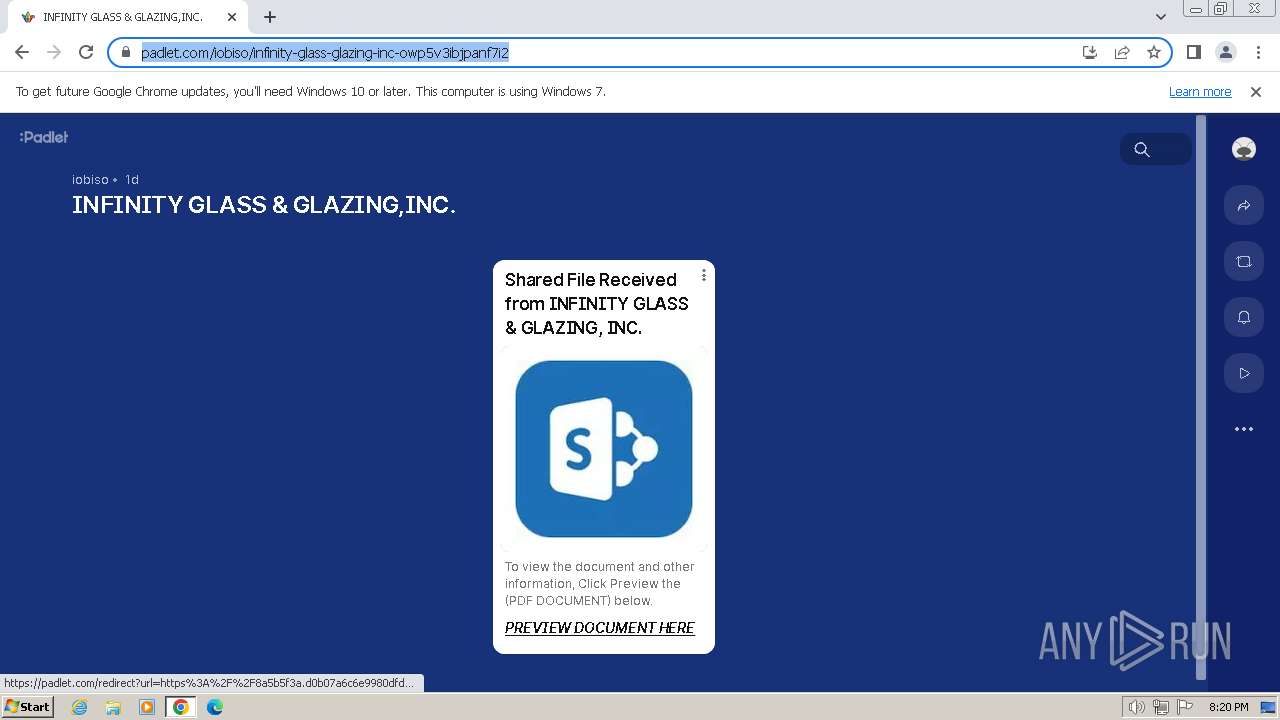Open the Chrome three-dot menu

coord(1258,52)
